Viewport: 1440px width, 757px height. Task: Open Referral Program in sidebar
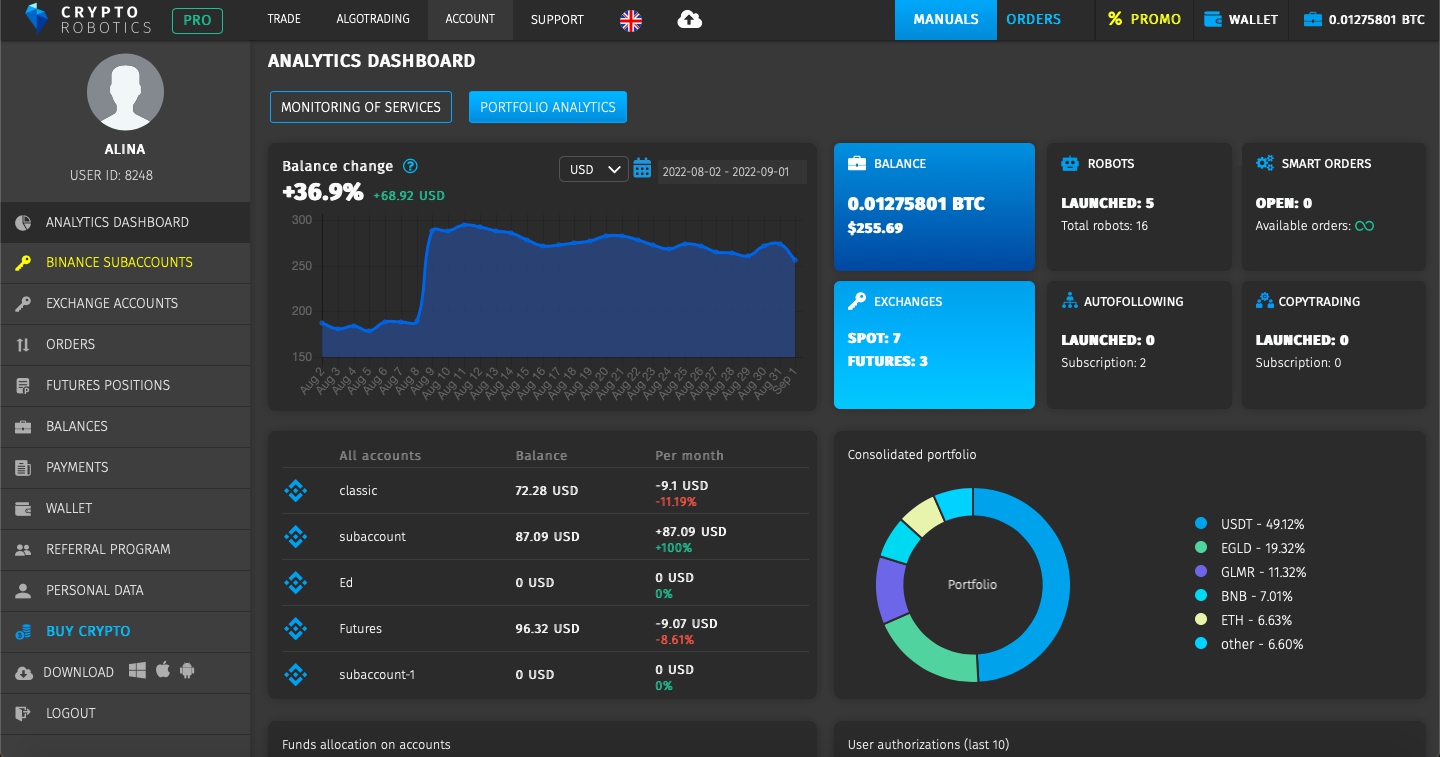(x=125, y=549)
